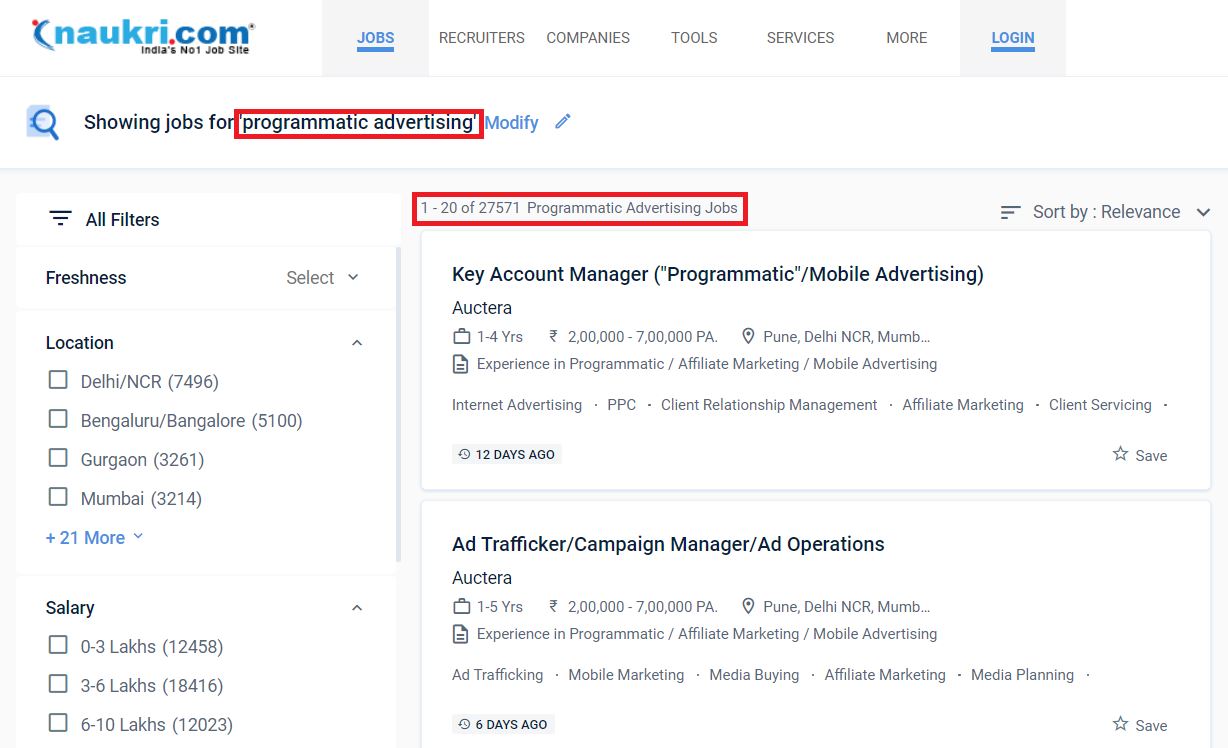
Task: Click rupee icon in Ad Trafficker card
Action: (x=553, y=606)
